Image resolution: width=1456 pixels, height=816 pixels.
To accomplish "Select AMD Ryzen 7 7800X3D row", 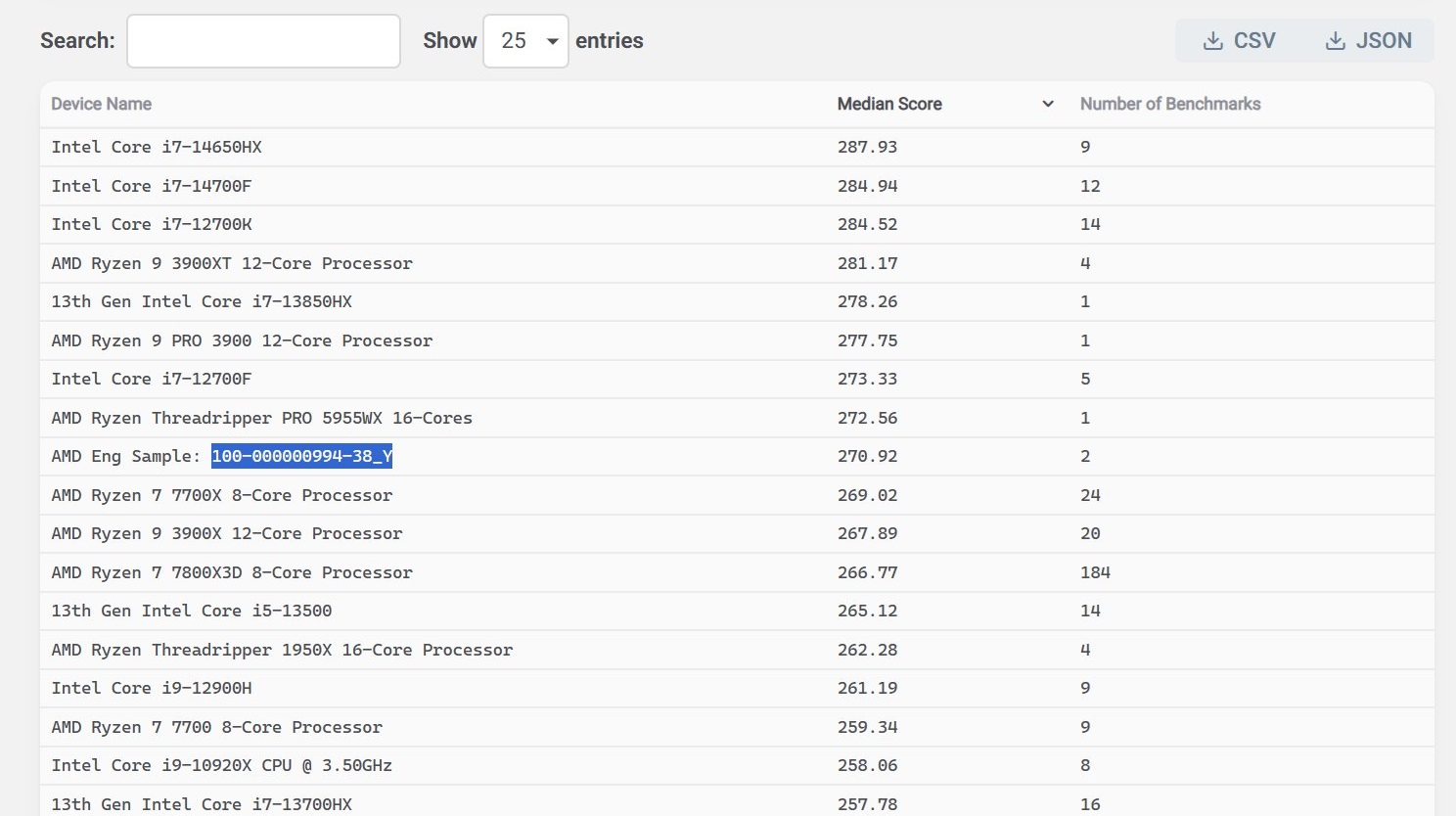I will point(232,572).
